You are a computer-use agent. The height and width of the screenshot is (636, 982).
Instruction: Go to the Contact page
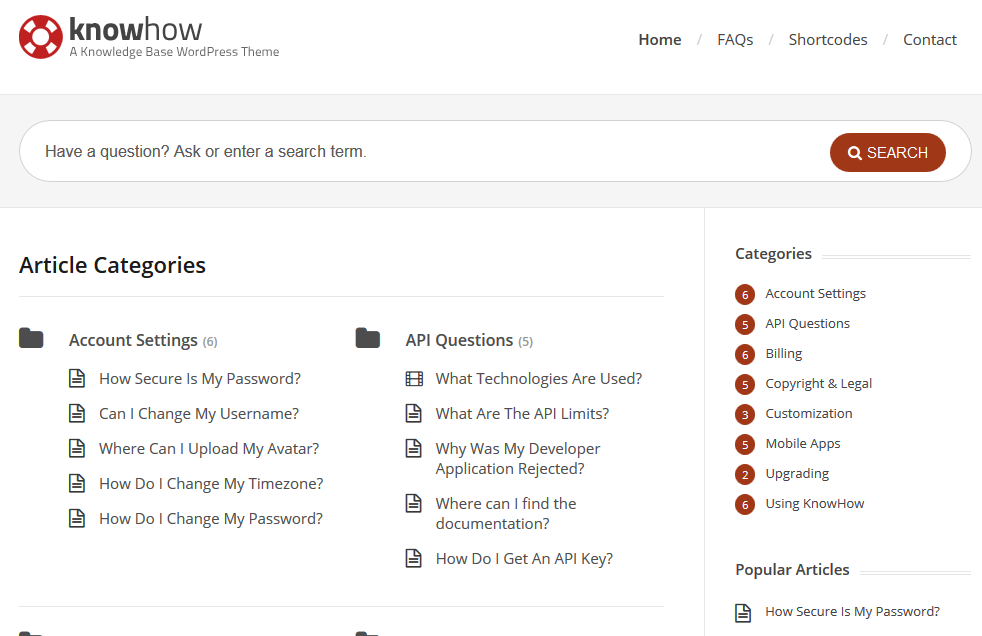[929, 39]
